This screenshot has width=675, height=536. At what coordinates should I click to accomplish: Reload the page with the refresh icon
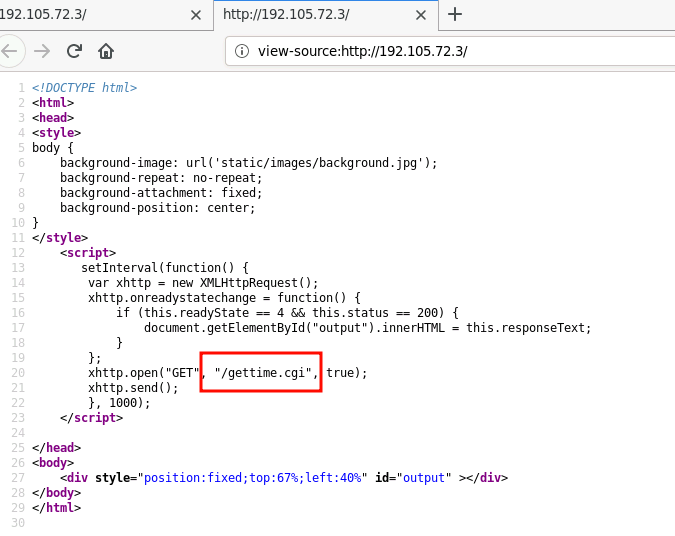(x=74, y=51)
